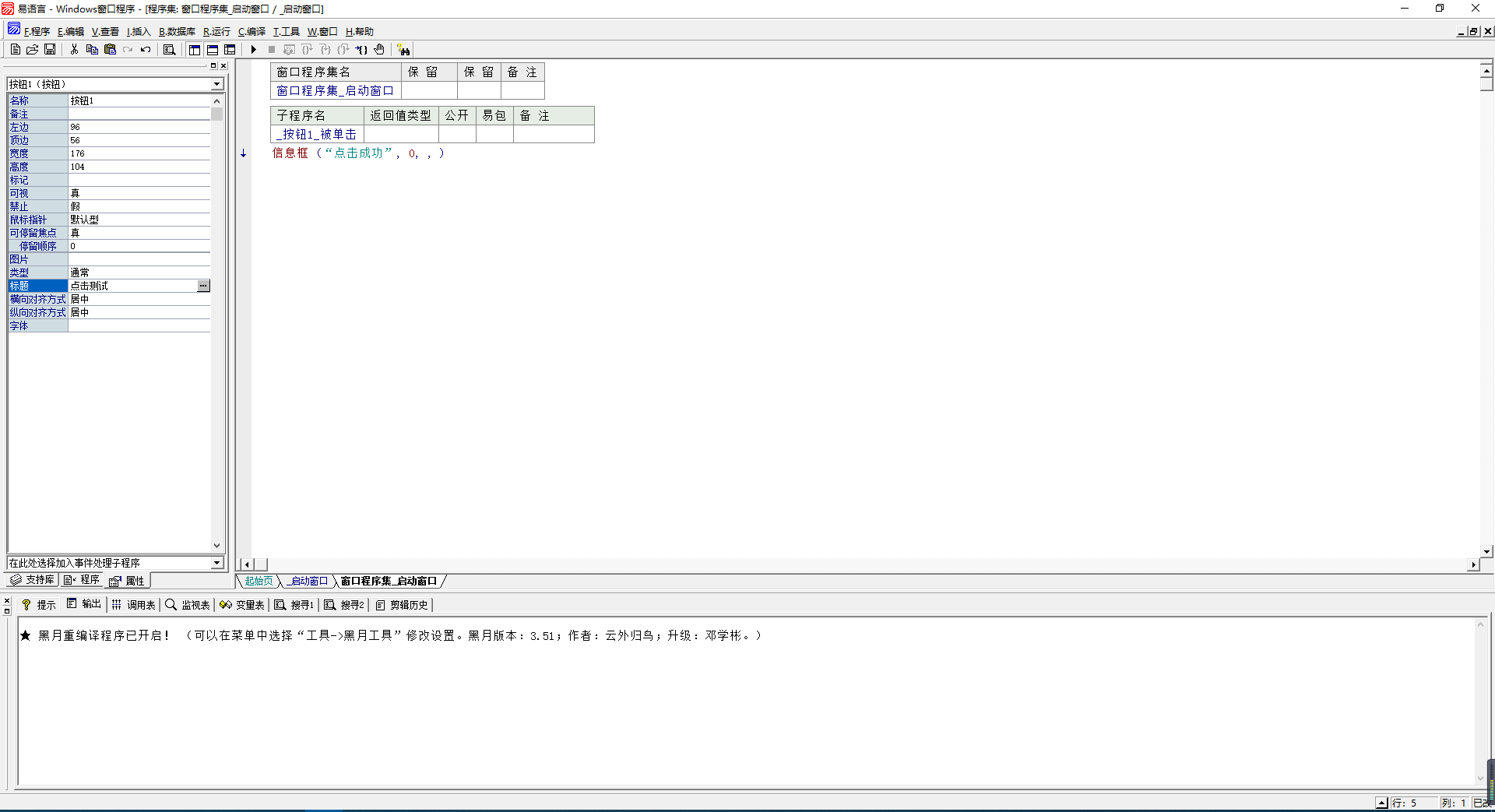This screenshot has width=1495, height=812.
Task: Switch to the 搜寻1 tab
Action: point(294,605)
